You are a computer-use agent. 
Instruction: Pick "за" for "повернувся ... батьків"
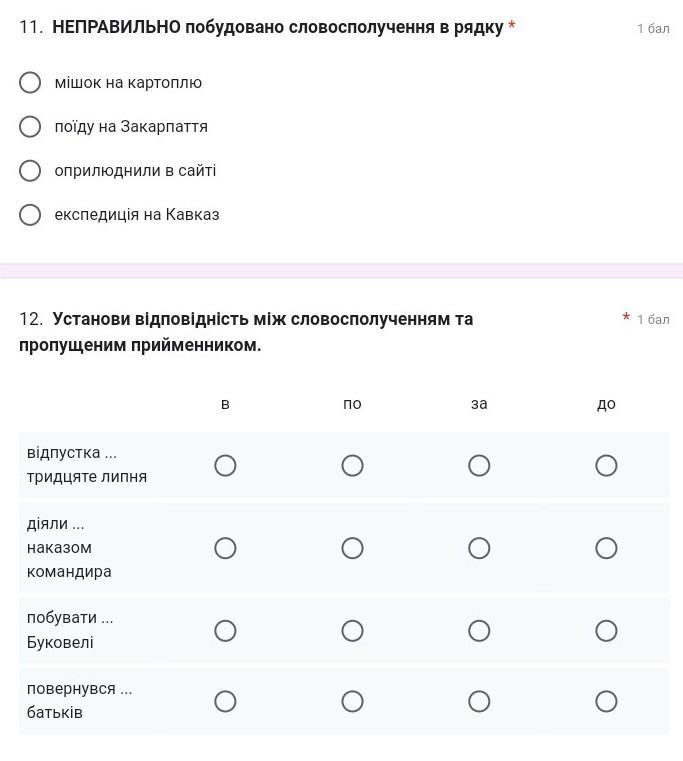pos(479,701)
